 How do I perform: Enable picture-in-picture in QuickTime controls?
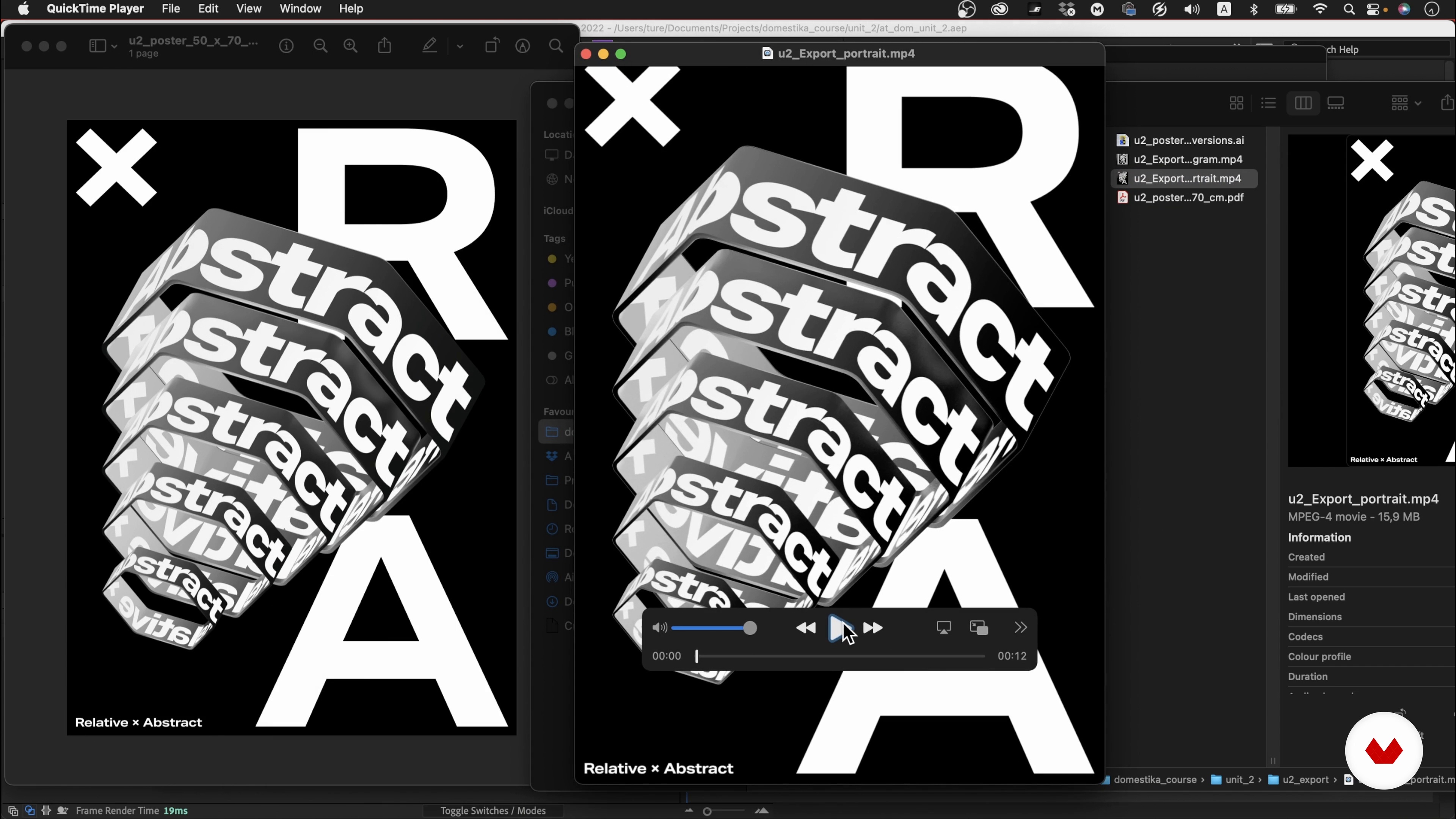pyautogui.click(x=979, y=628)
